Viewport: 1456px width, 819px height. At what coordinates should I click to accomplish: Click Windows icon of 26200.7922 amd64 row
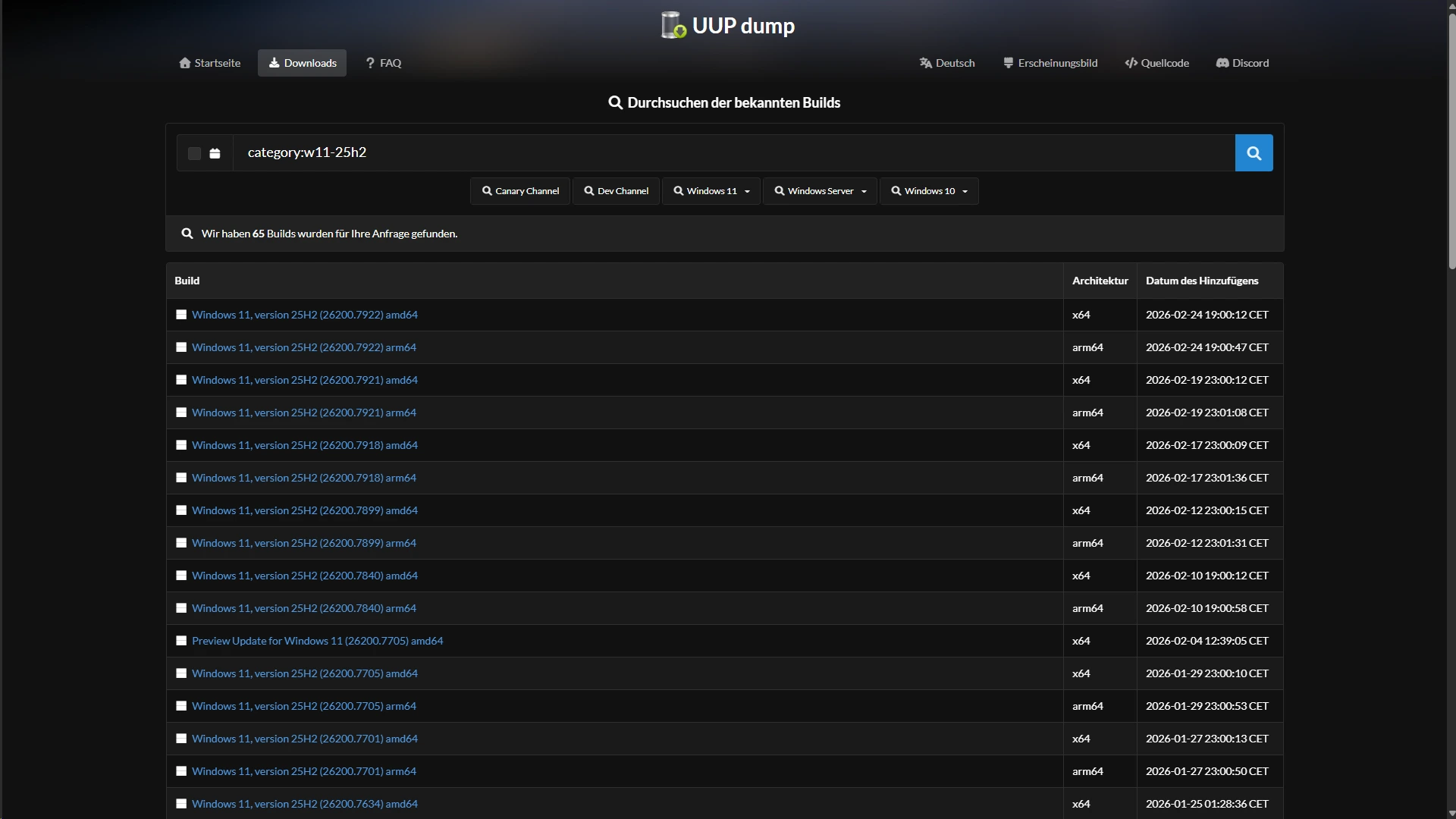181,315
